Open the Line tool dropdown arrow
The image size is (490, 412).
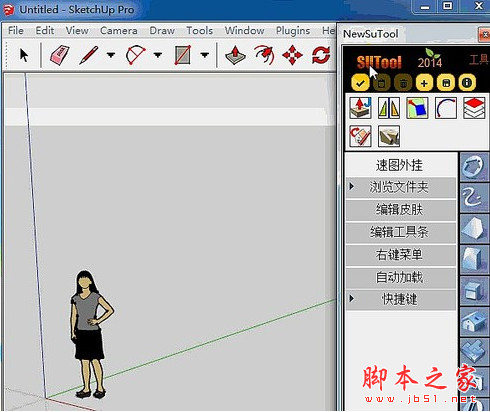pos(111,55)
